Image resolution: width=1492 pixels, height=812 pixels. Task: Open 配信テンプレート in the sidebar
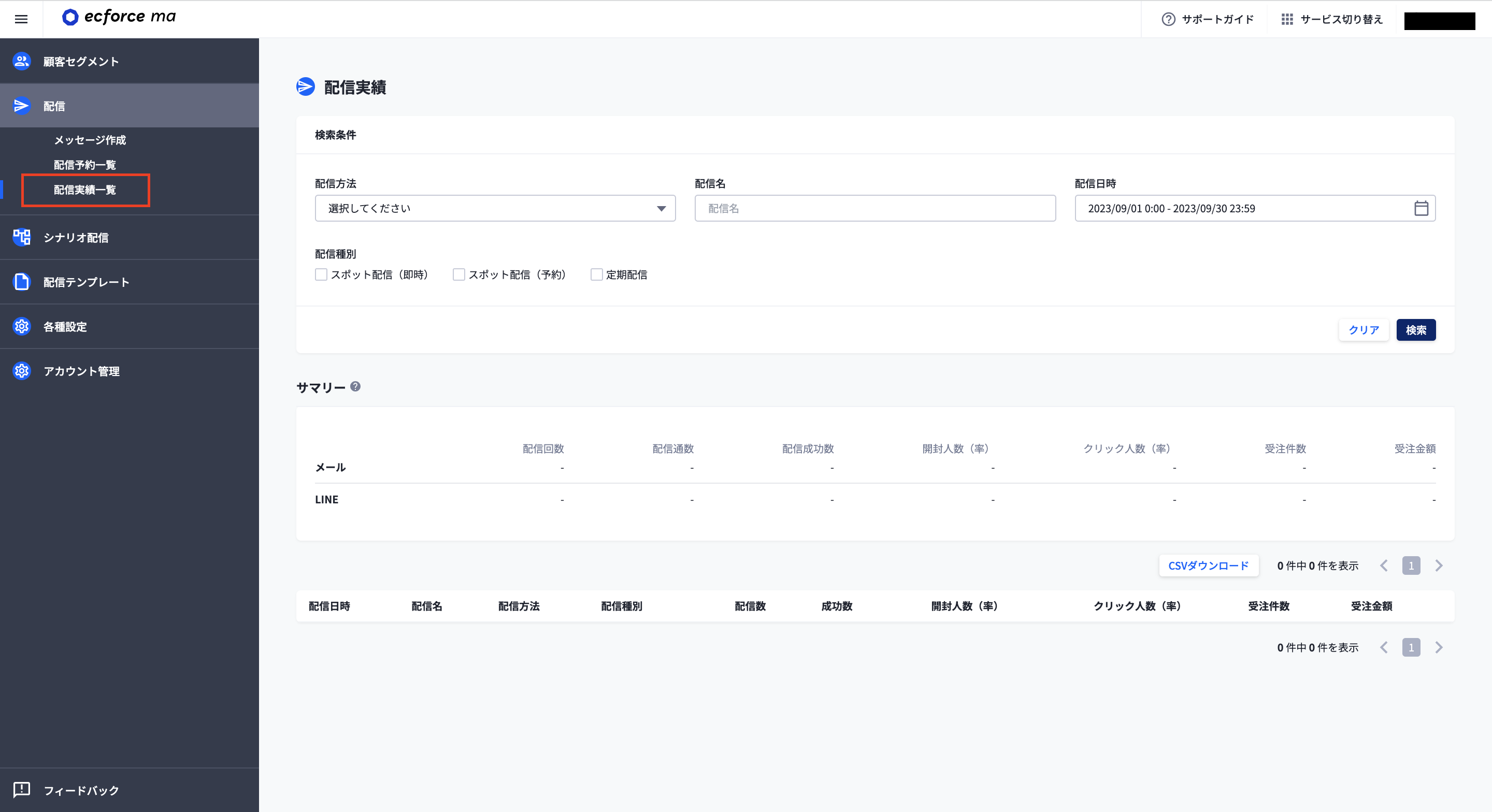point(85,282)
